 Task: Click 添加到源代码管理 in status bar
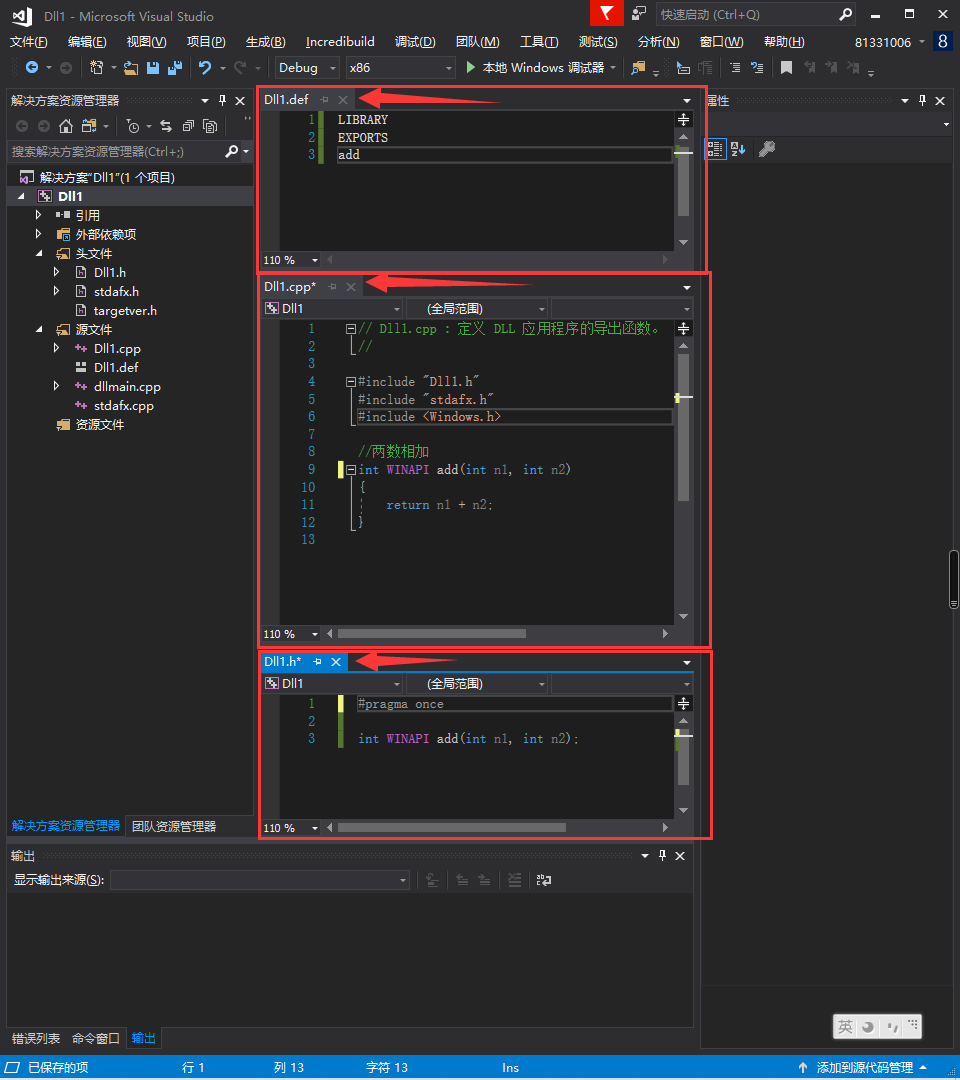864,1068
